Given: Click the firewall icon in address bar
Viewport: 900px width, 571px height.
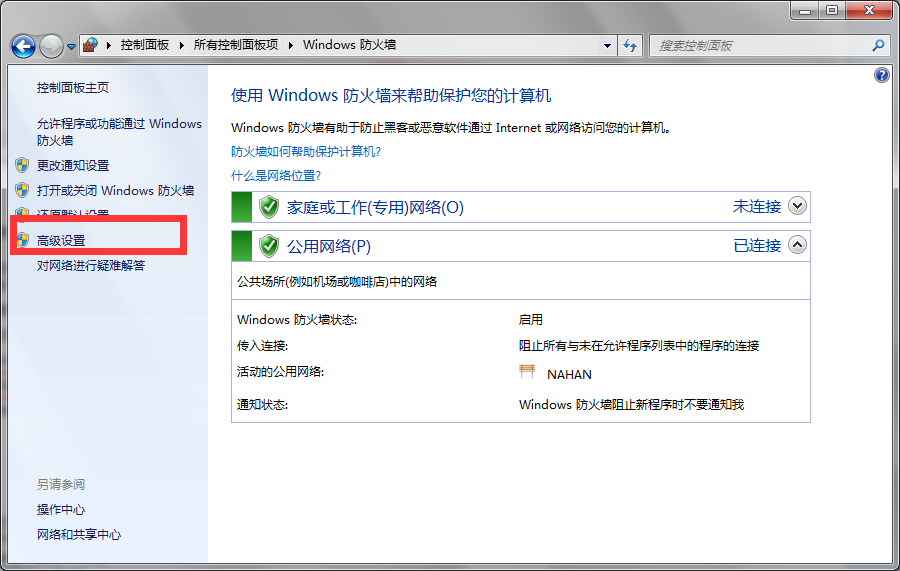Looking at the screenshot, I should tap(90, 45).
